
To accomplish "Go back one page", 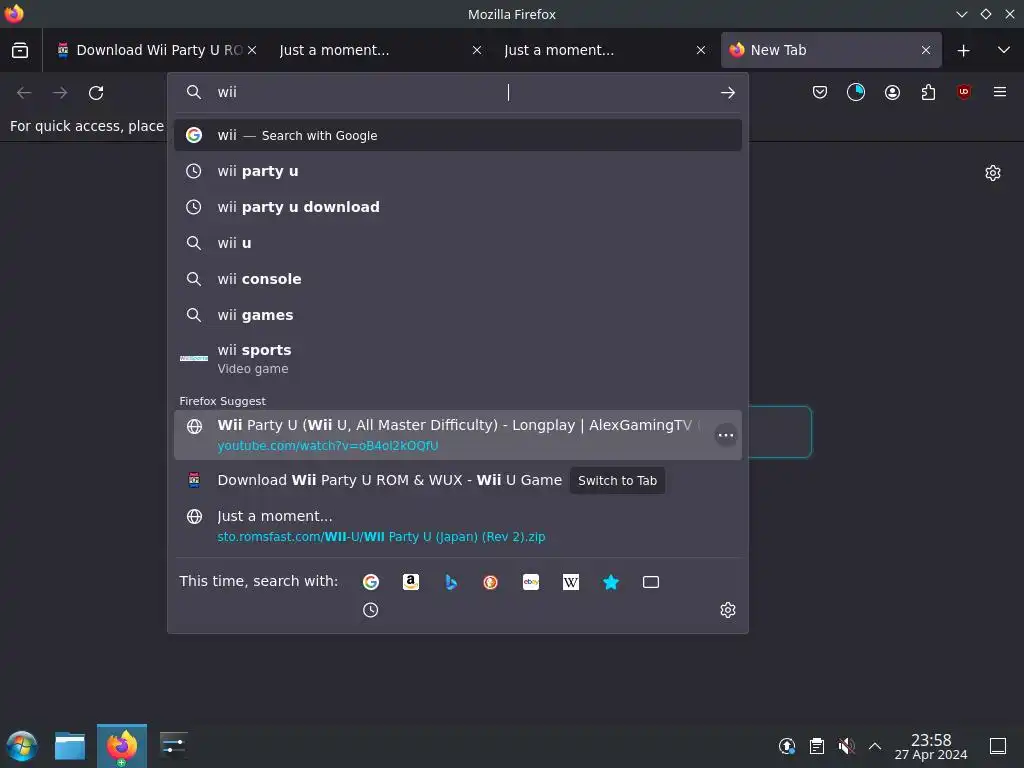I will [24, 93].
